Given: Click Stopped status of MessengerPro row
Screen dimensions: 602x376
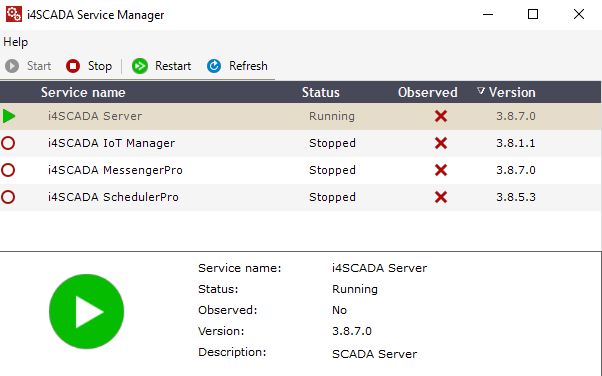Looking at the screenshot, I should point(332,170).
